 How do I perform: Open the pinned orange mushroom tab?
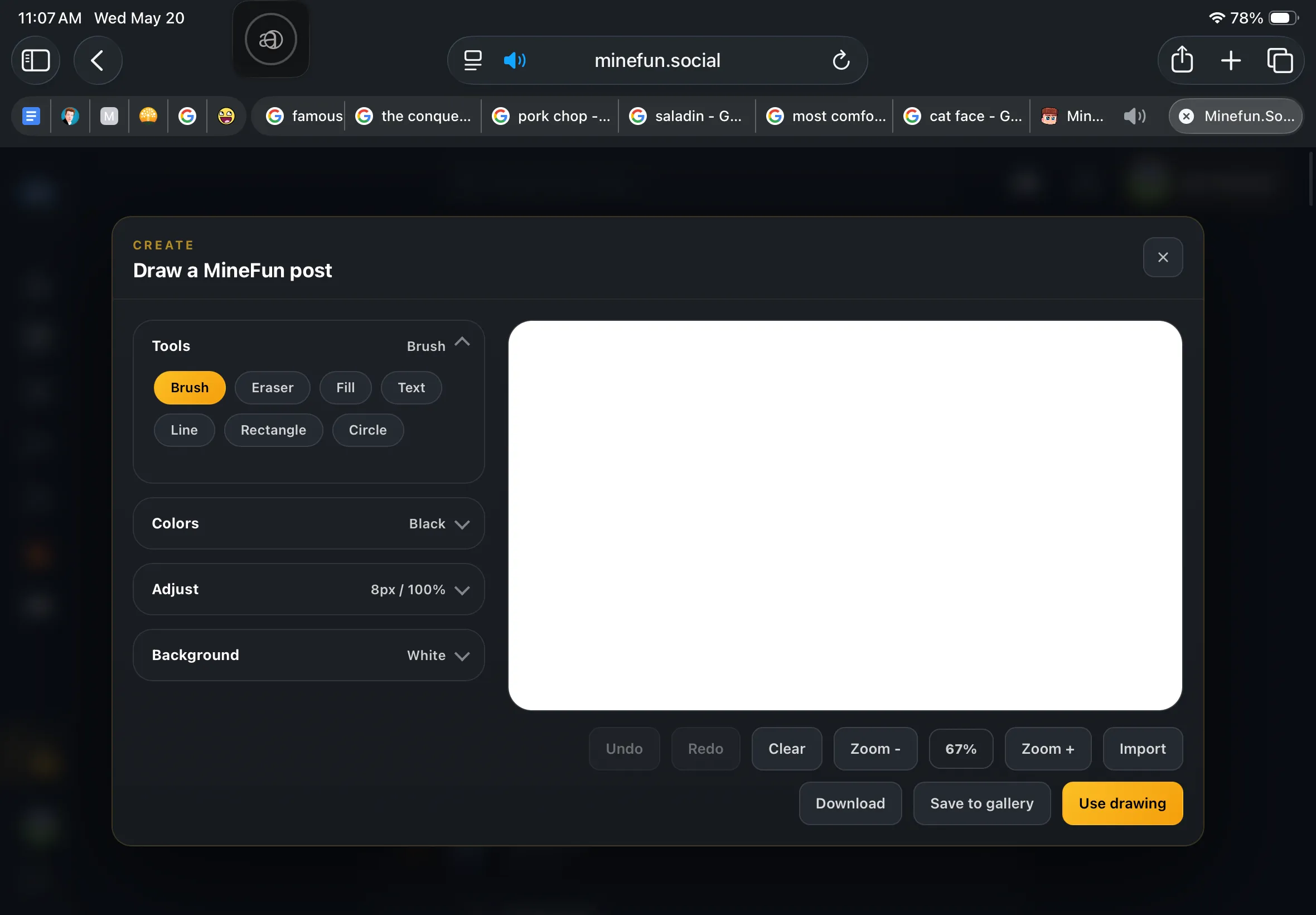click(x=148, y=117)
